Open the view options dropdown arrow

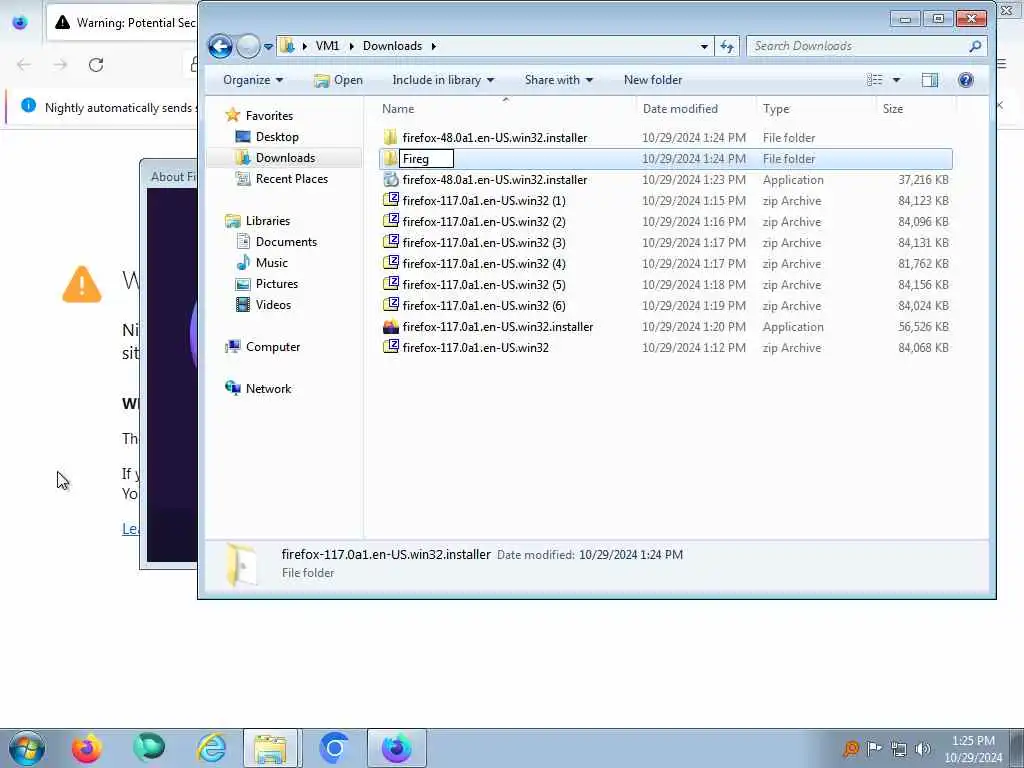(896, 80)
